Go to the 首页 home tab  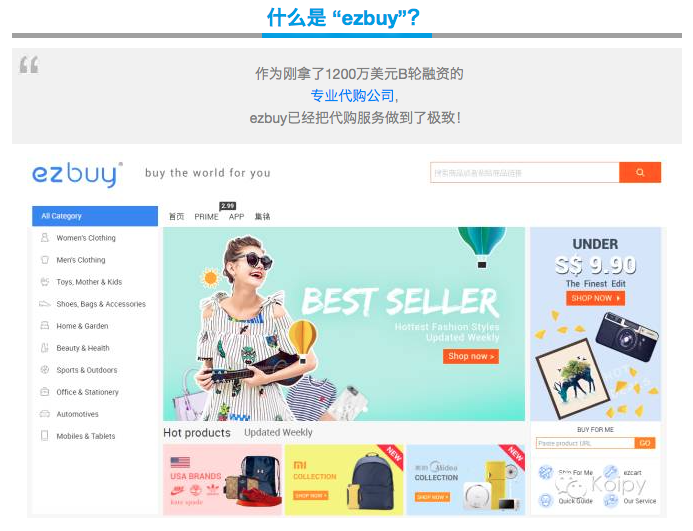coord(176,217)
